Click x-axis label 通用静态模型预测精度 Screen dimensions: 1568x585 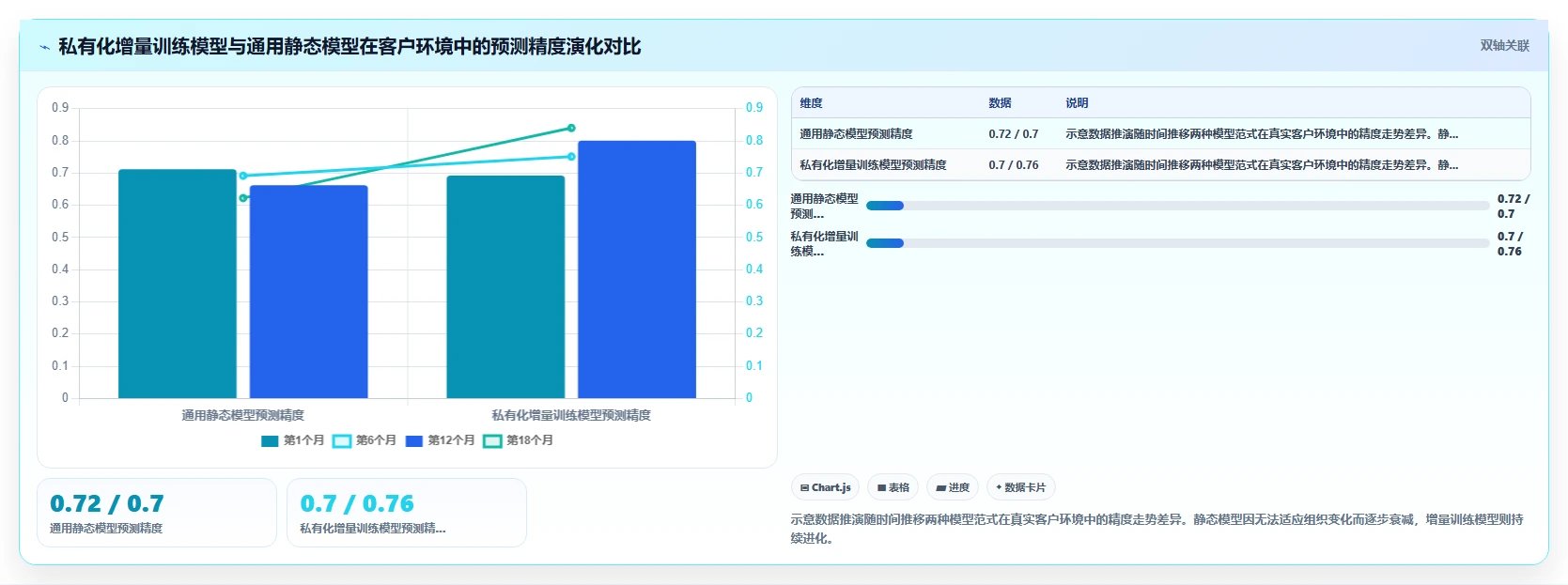pos(243,415)
